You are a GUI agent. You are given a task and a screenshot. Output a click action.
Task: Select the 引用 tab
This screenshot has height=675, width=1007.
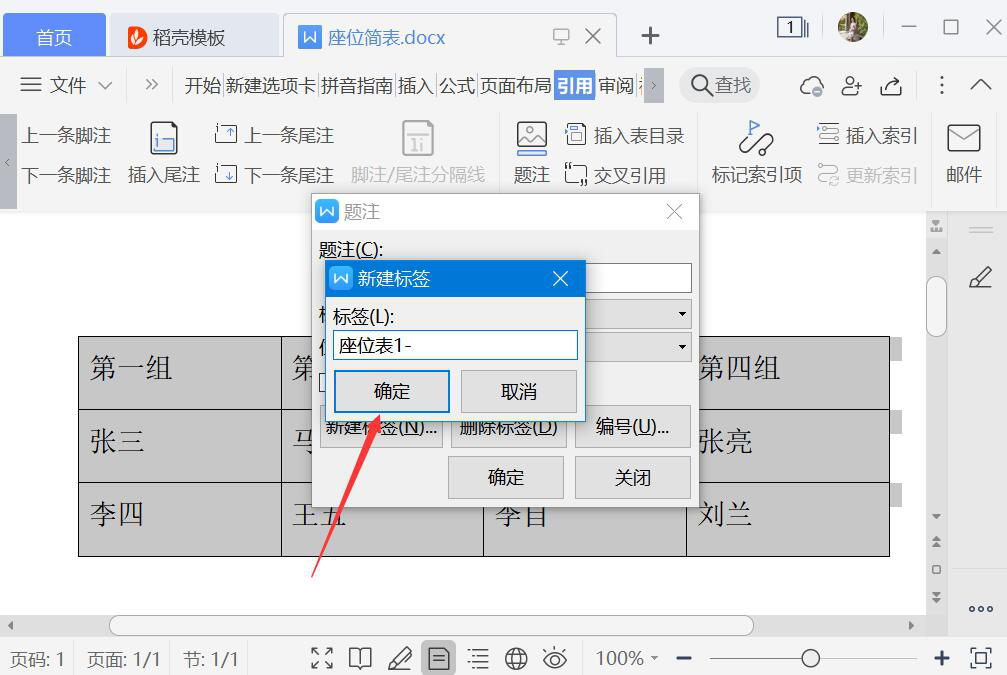pos(575,85)
